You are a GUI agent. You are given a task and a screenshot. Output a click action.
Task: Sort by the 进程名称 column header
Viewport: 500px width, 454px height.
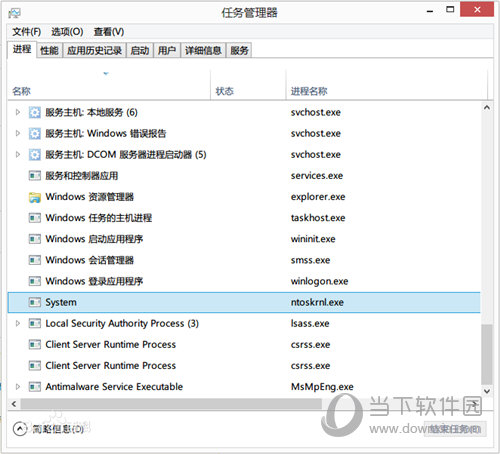point(387,85)
